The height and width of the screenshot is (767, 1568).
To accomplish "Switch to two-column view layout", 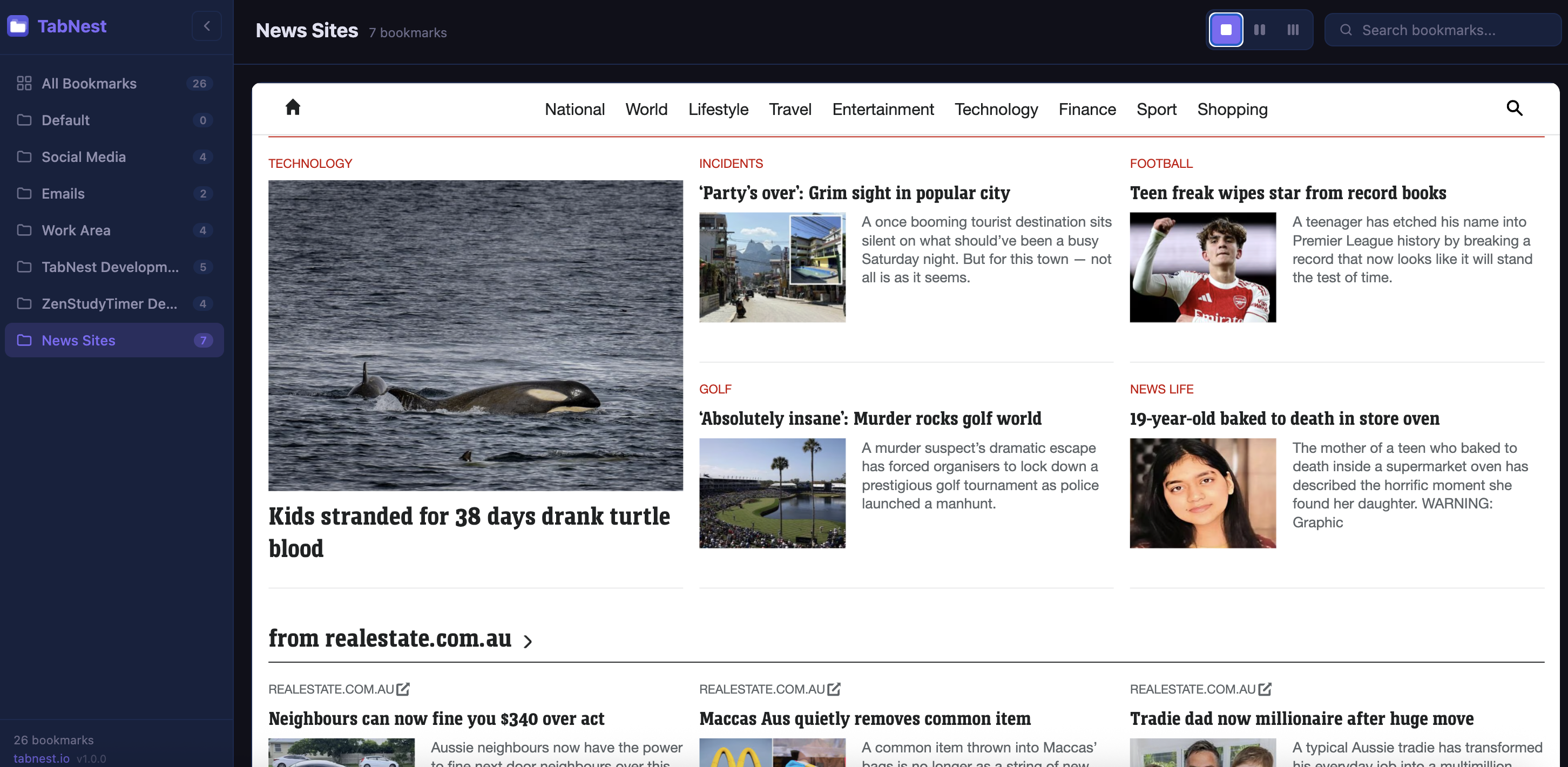I will pyautogui.click(x=1259, y=30).
